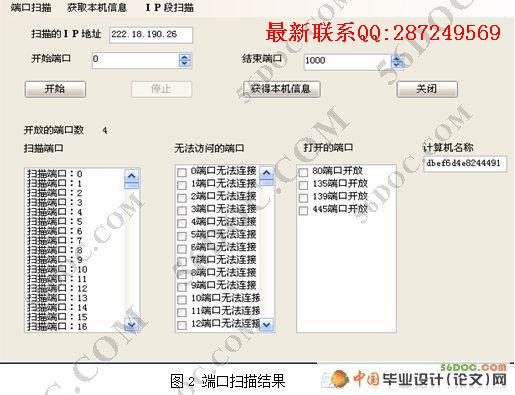The height and width of the screenshot is (395, 515).
Task: Click the 关闭 button
Action: pos(427,89)
